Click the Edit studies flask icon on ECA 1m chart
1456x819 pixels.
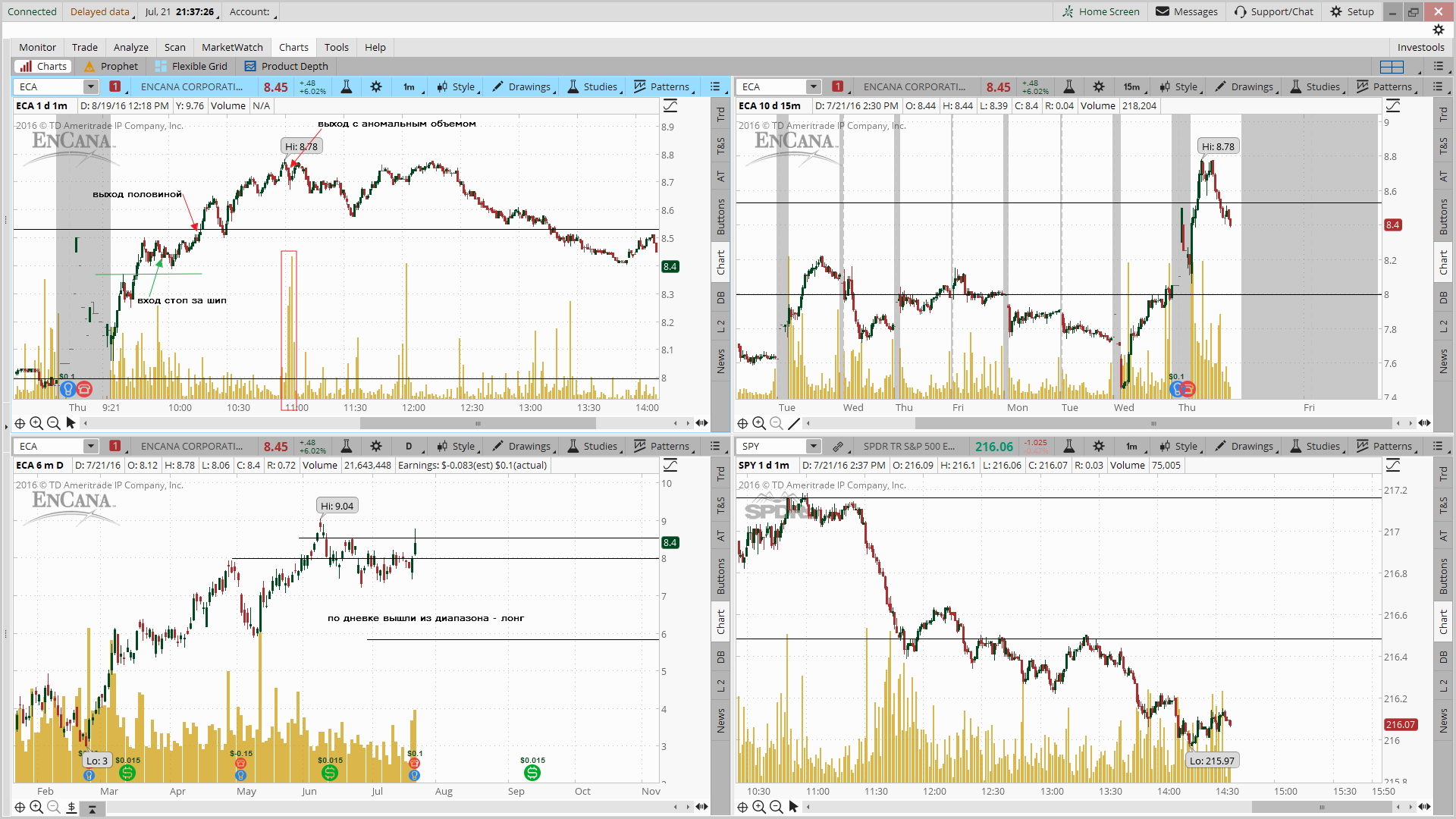pos(346,86)
